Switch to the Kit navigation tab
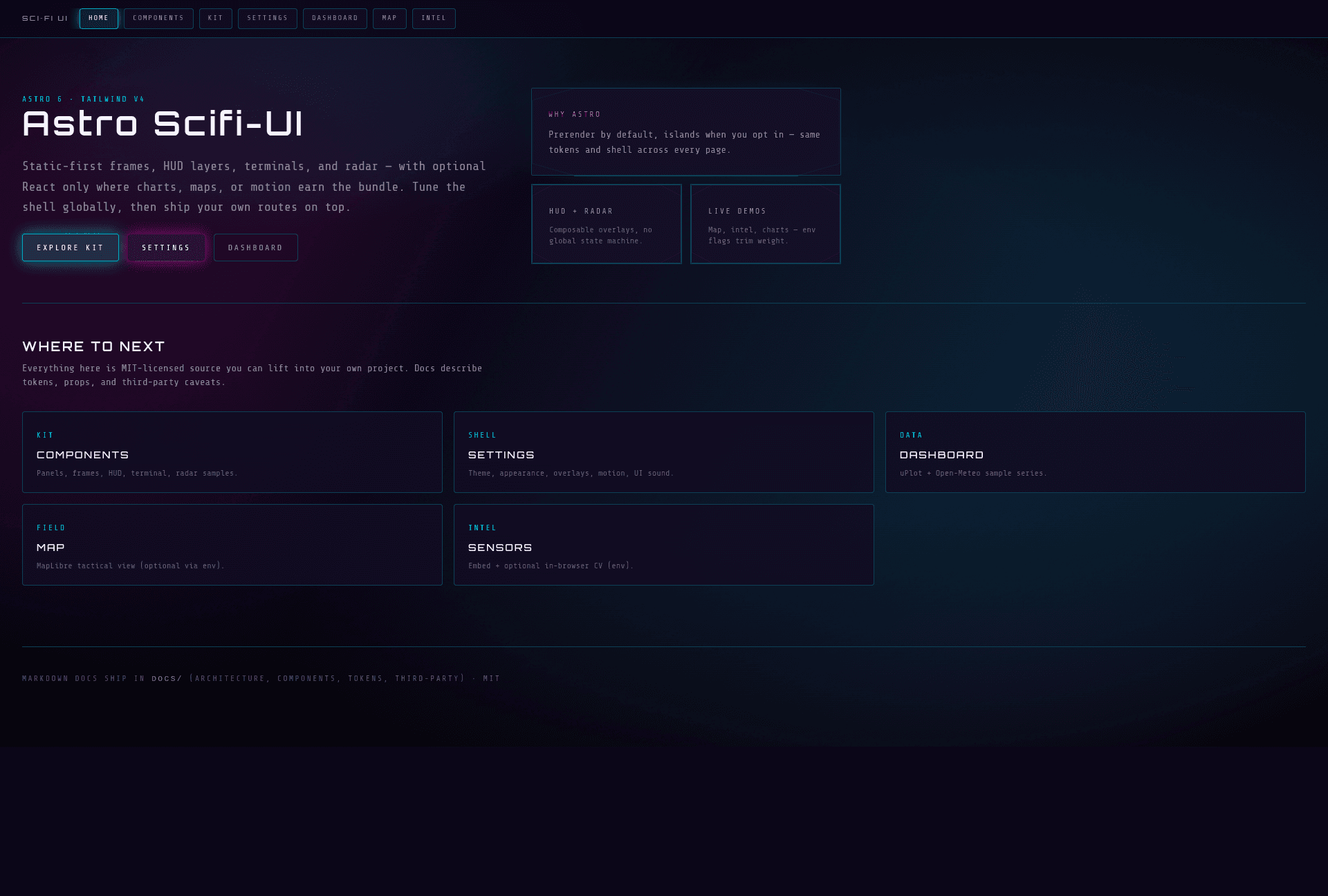 click(x=216, y=19)
